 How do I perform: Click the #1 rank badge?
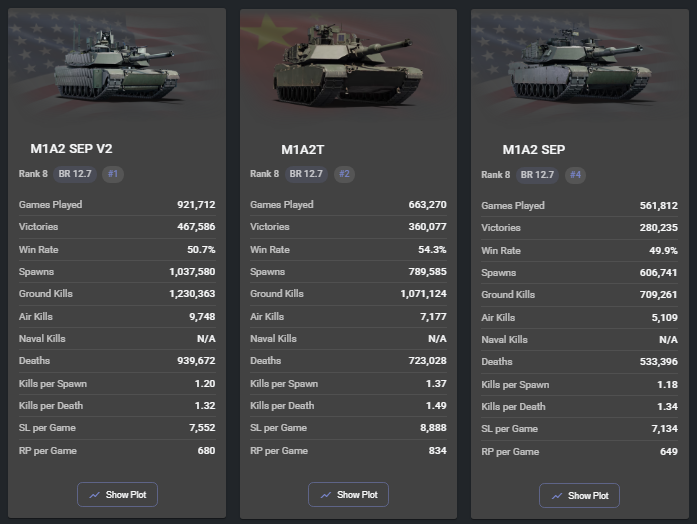[113, 174]
